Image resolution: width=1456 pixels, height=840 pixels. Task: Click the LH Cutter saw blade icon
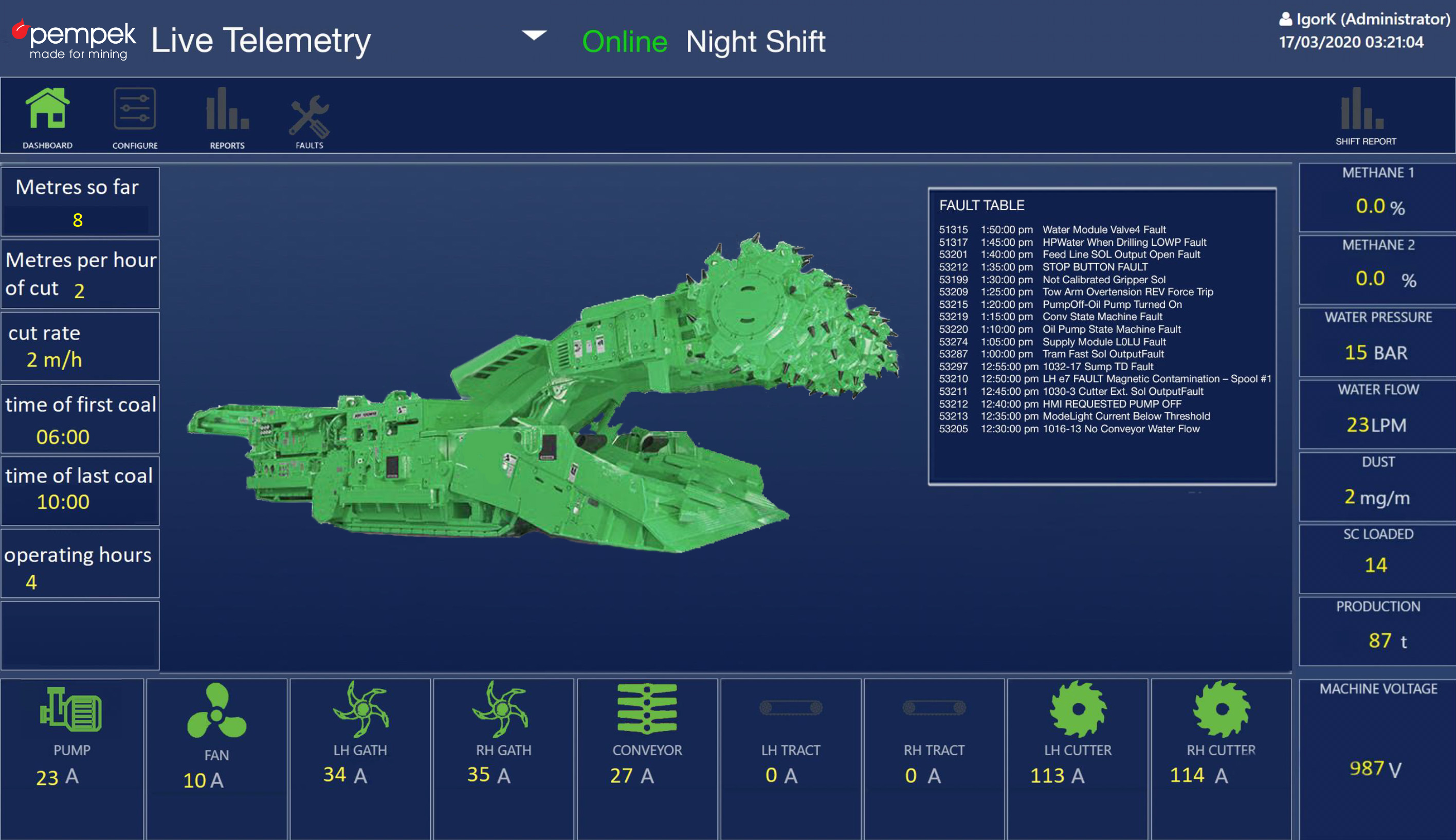pyautogui.click(x=1078, y=708)
